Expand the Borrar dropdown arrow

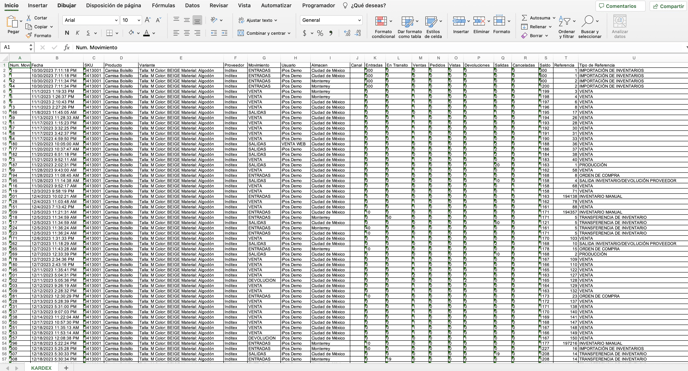546,36
